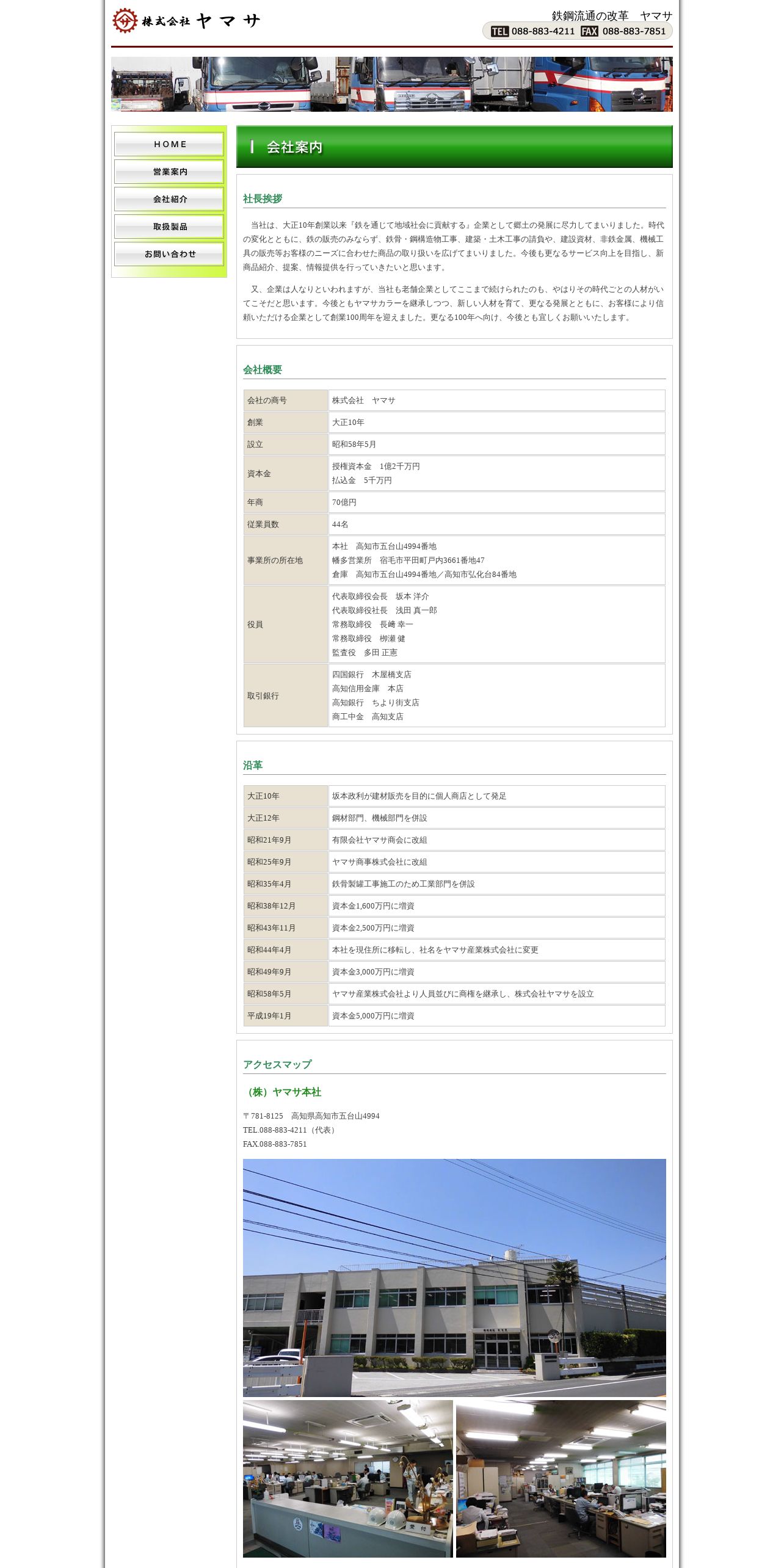Click the 株式会社ヤマサ header title

point(201,21)
